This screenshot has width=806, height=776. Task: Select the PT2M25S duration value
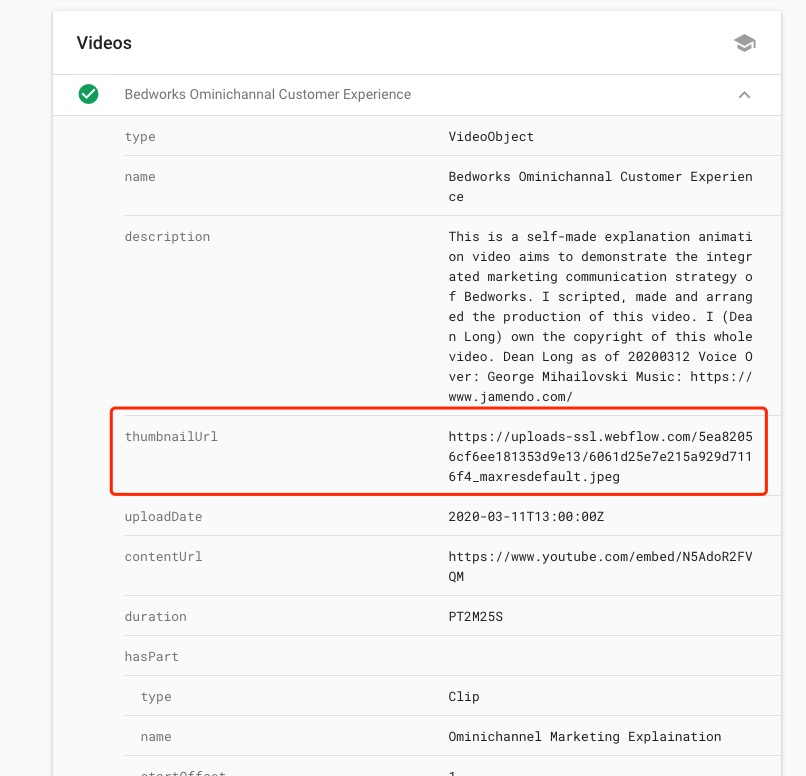[x=475, y=617]
